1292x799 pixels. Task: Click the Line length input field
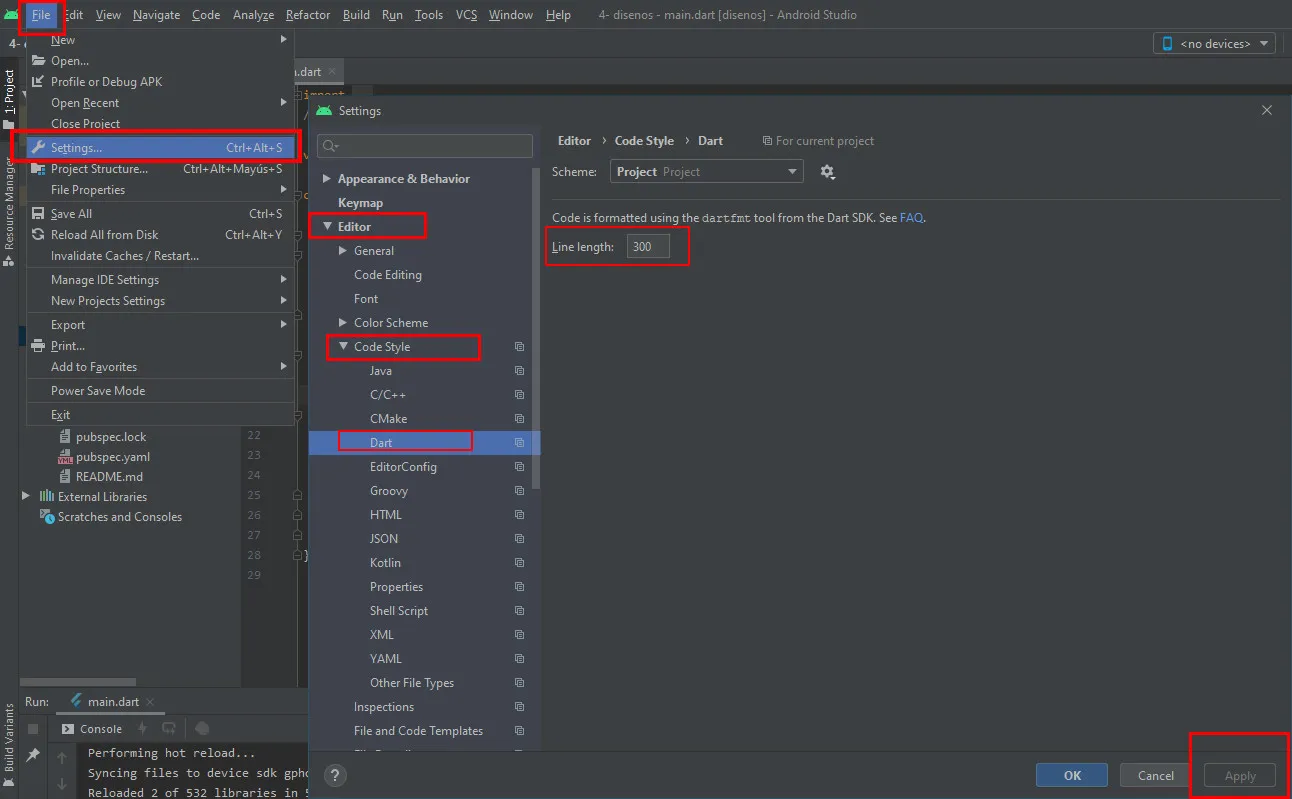tap(648, 247)
